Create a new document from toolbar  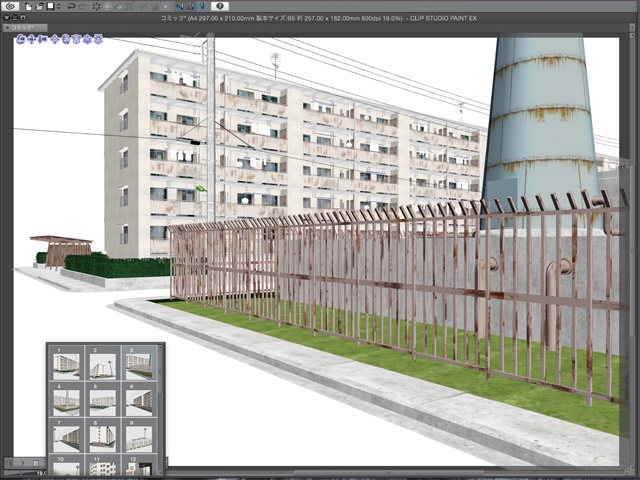click(29, 7)
